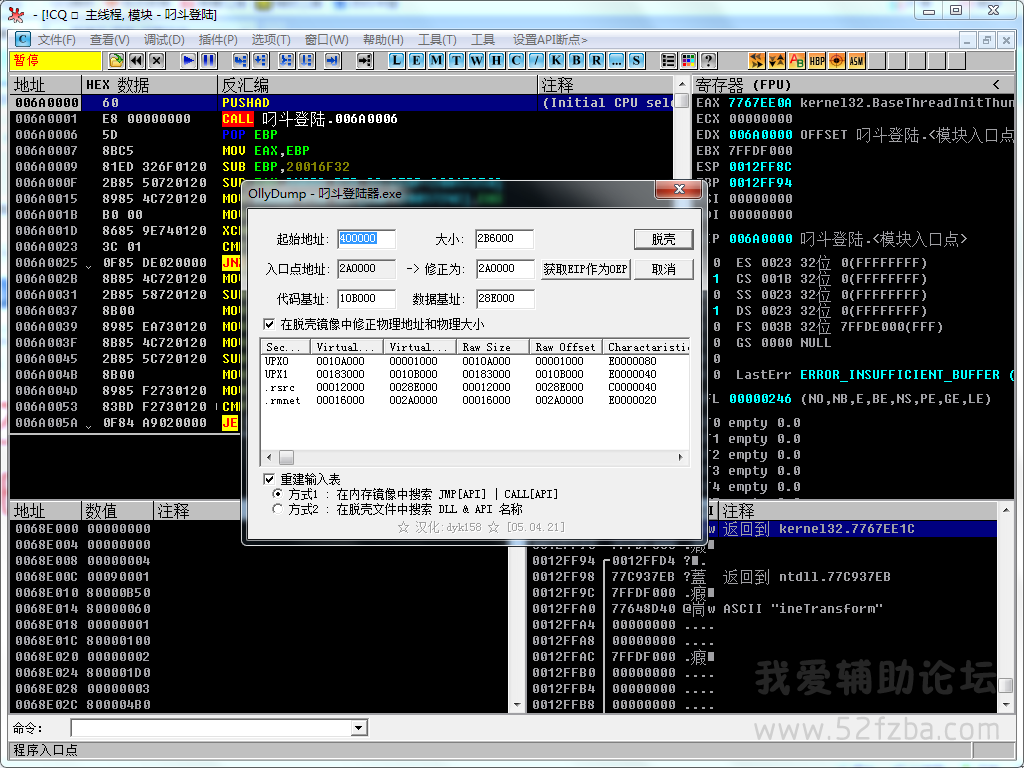Image resolution: width=1024 pixels, height=768 pixels.
Task: Open the 查看(V) menu
Action: 110,40
